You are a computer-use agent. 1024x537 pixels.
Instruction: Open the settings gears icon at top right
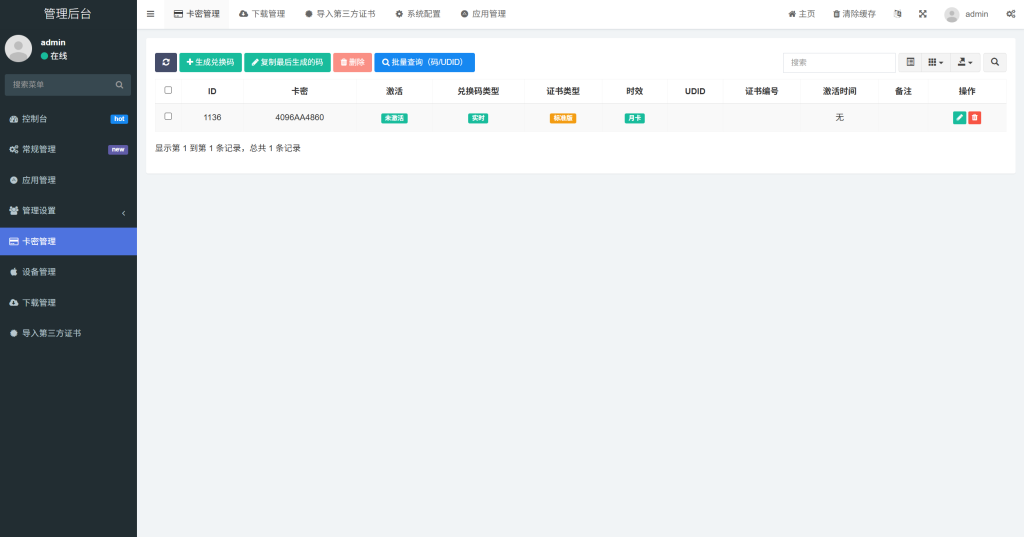click(x=1009, y=14)
